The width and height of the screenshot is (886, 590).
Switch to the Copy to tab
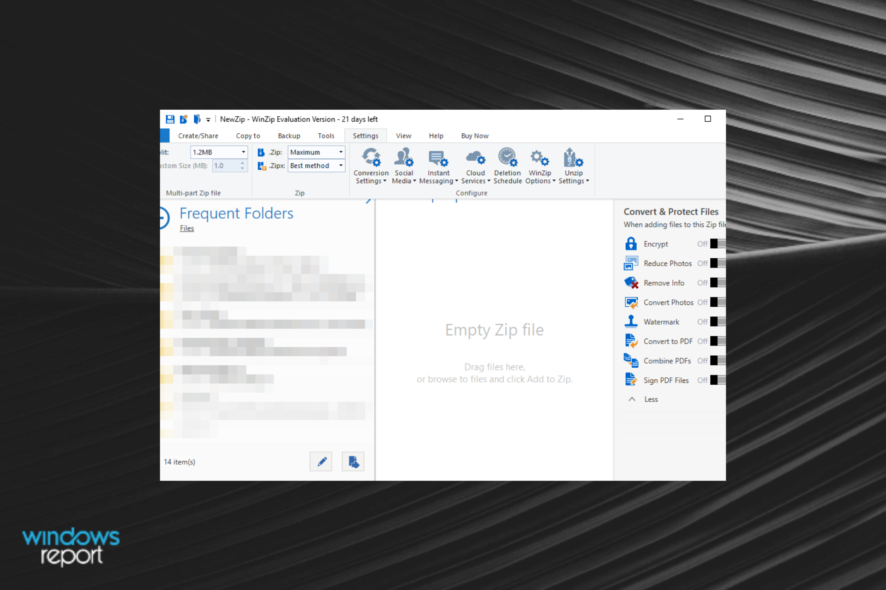[x=247, y=136]
